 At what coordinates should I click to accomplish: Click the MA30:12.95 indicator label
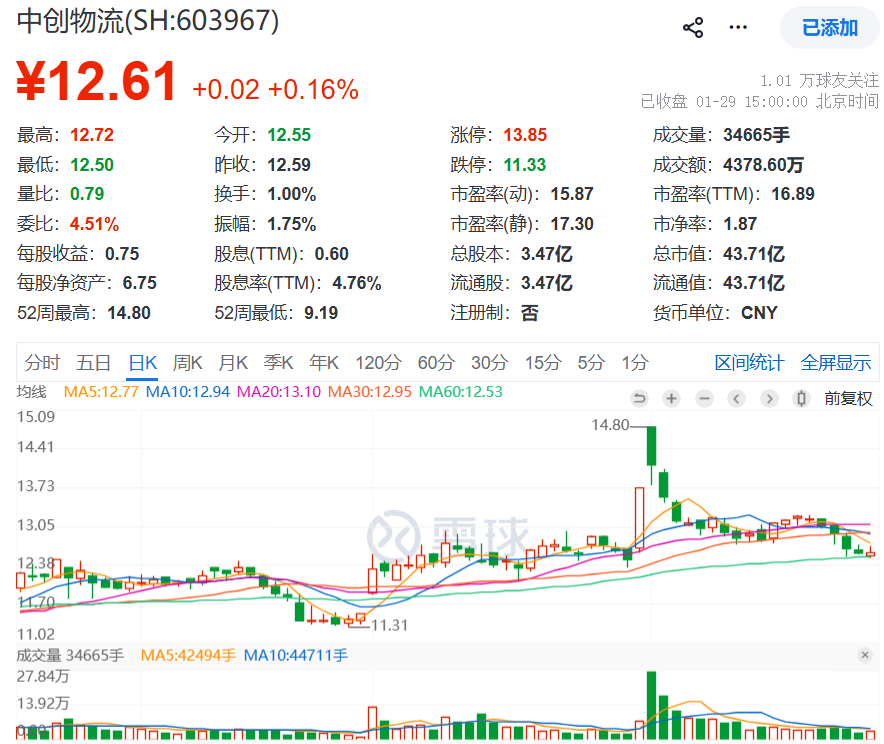(370, 392)
